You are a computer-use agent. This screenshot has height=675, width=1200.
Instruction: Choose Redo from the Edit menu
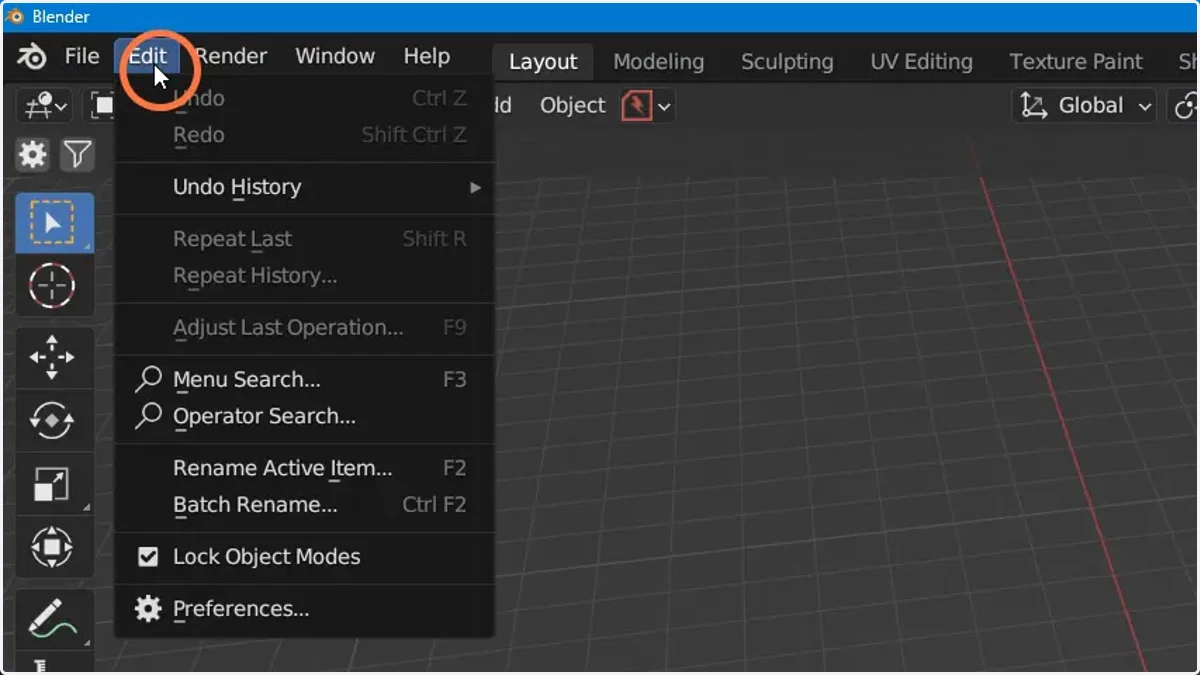pos(305,135)
